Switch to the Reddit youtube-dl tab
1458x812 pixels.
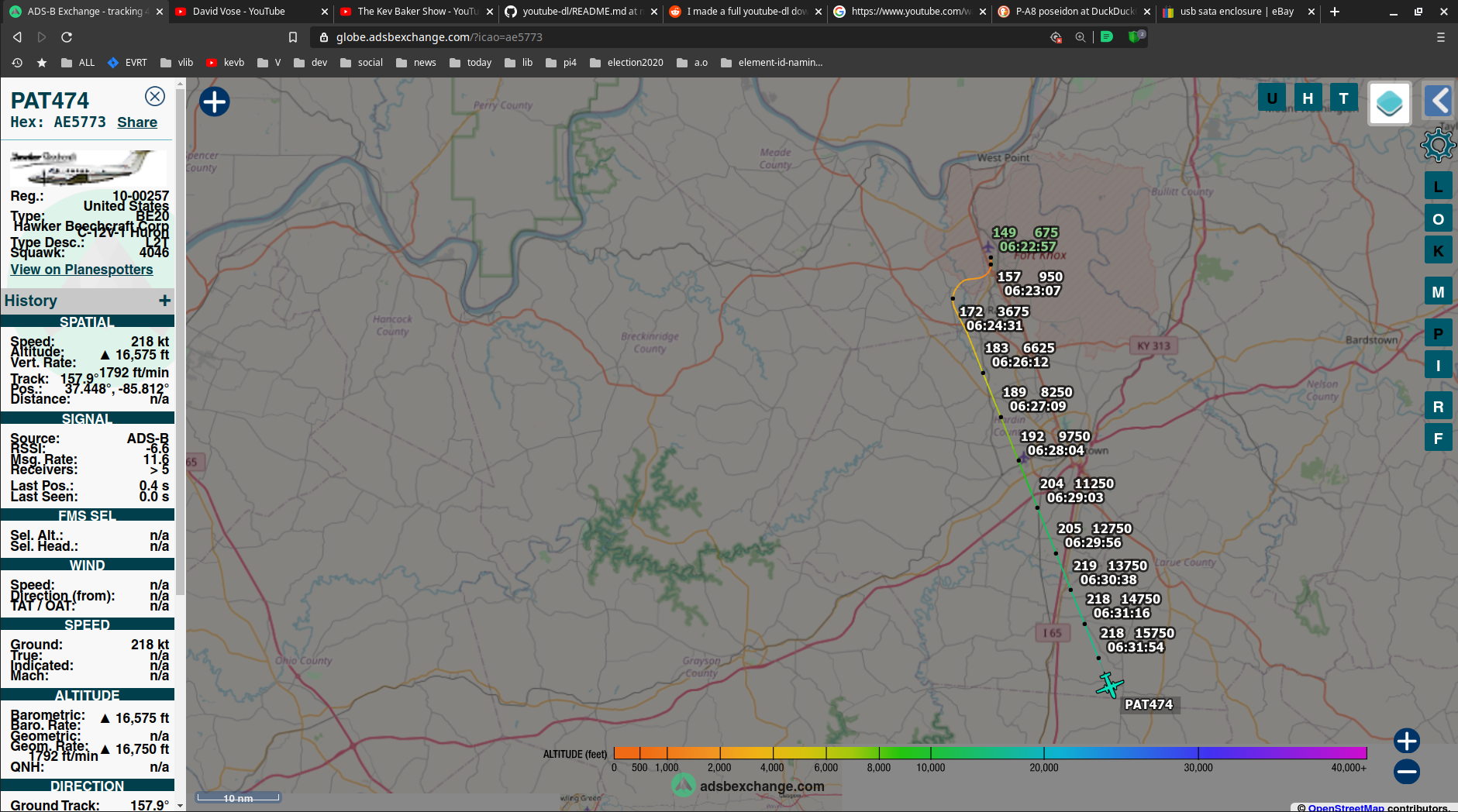pyautogui.click(x=746, y=12)
